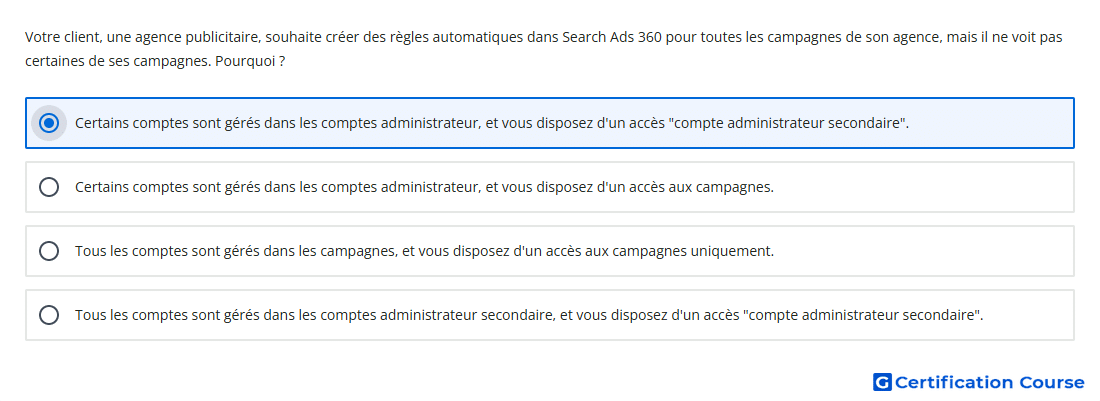Click text "Certains comptes… accès aux campagnes."
The height and width of the screenshot is (401, 1100).
[x=424, y=187]
